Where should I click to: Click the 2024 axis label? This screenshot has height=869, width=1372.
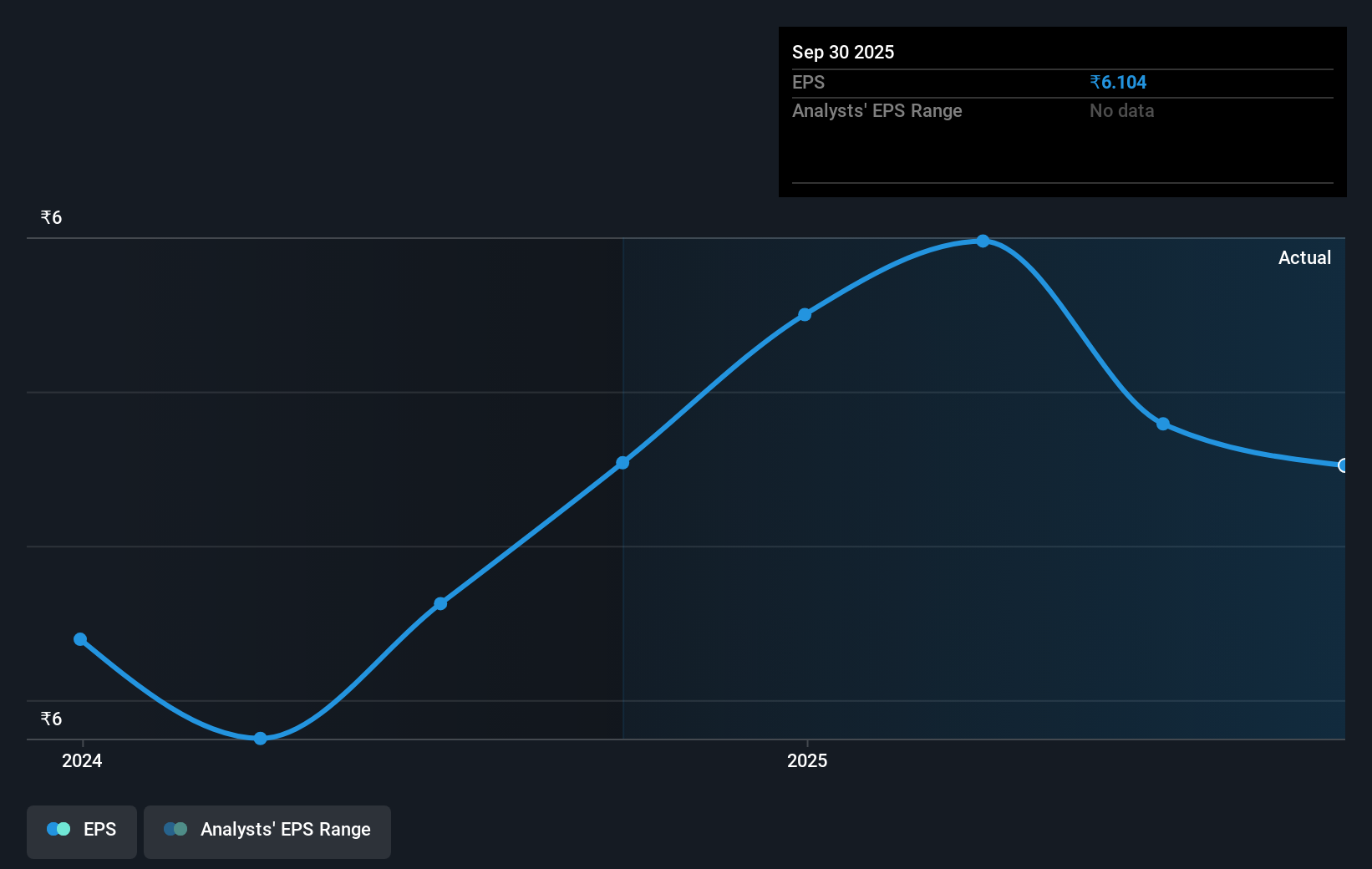point(82,760)
